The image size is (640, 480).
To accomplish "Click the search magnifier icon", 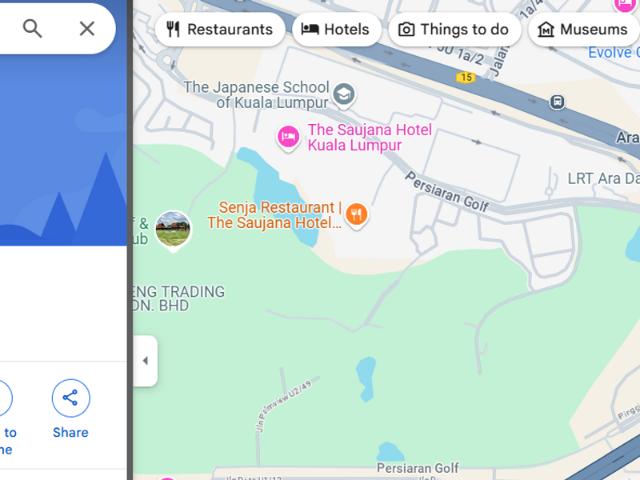I will tap(32, 29).
